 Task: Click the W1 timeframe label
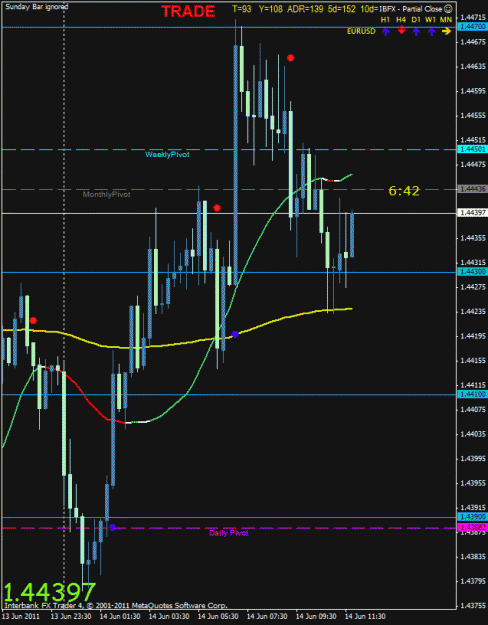click(431, 19)
